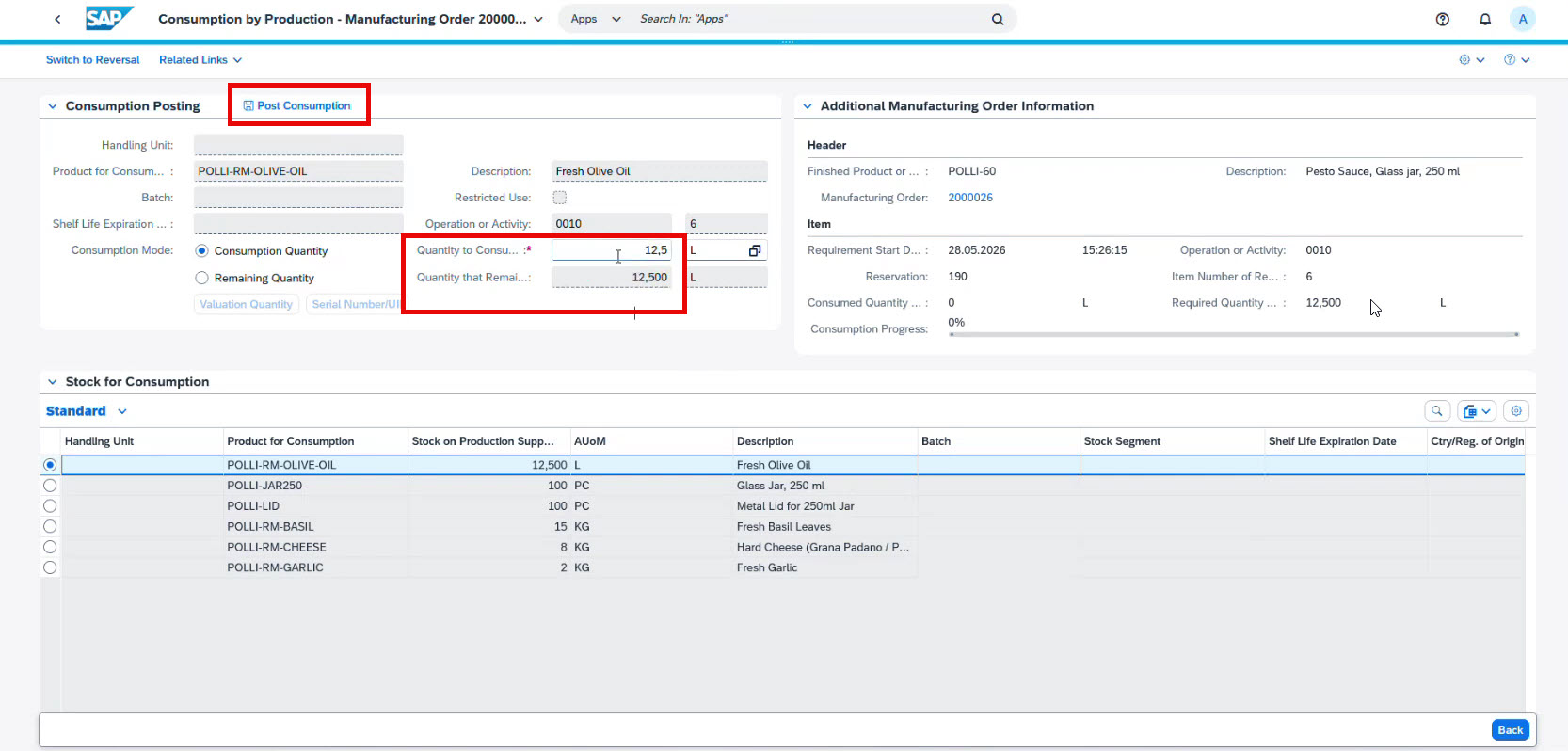The width and height of the screenshot is (1568, 751).
Task: Click the Description column header in table
Action: 824,441
